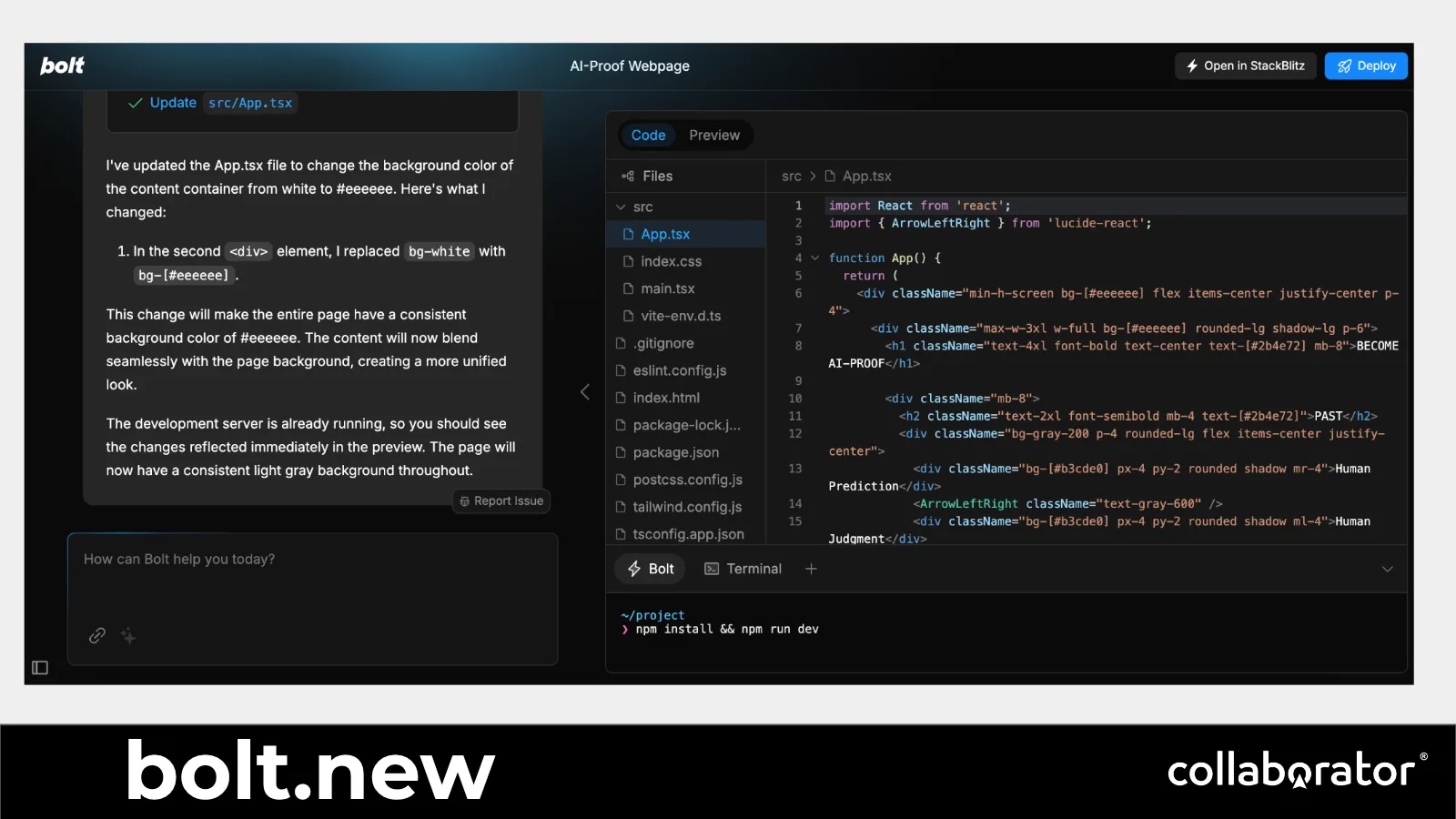Open project in StackBlitz
This screenshot has width=1456, height=819.
1246,66
